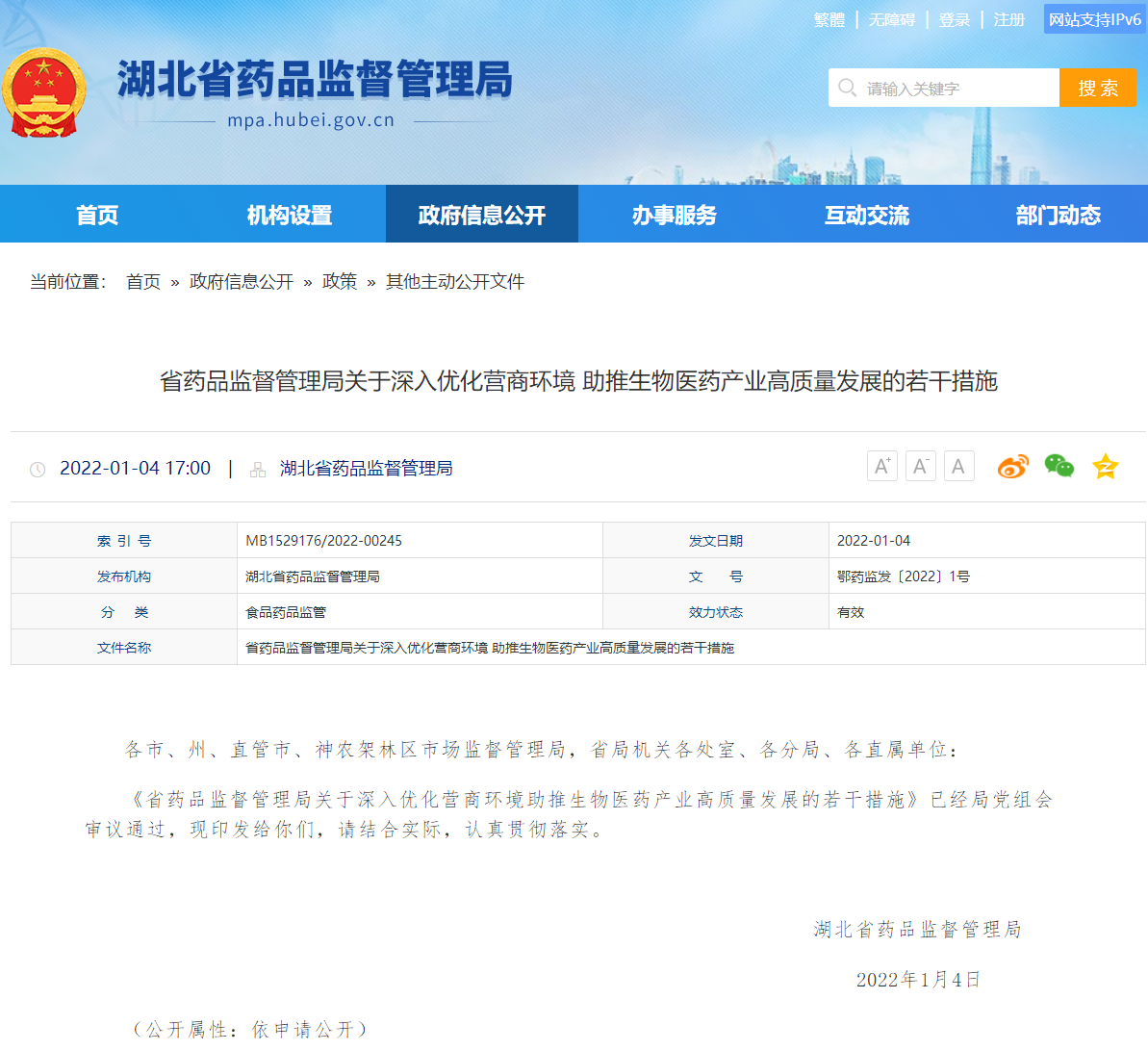
Task: Click the 注册 register link
Action: pos(1008,20)
